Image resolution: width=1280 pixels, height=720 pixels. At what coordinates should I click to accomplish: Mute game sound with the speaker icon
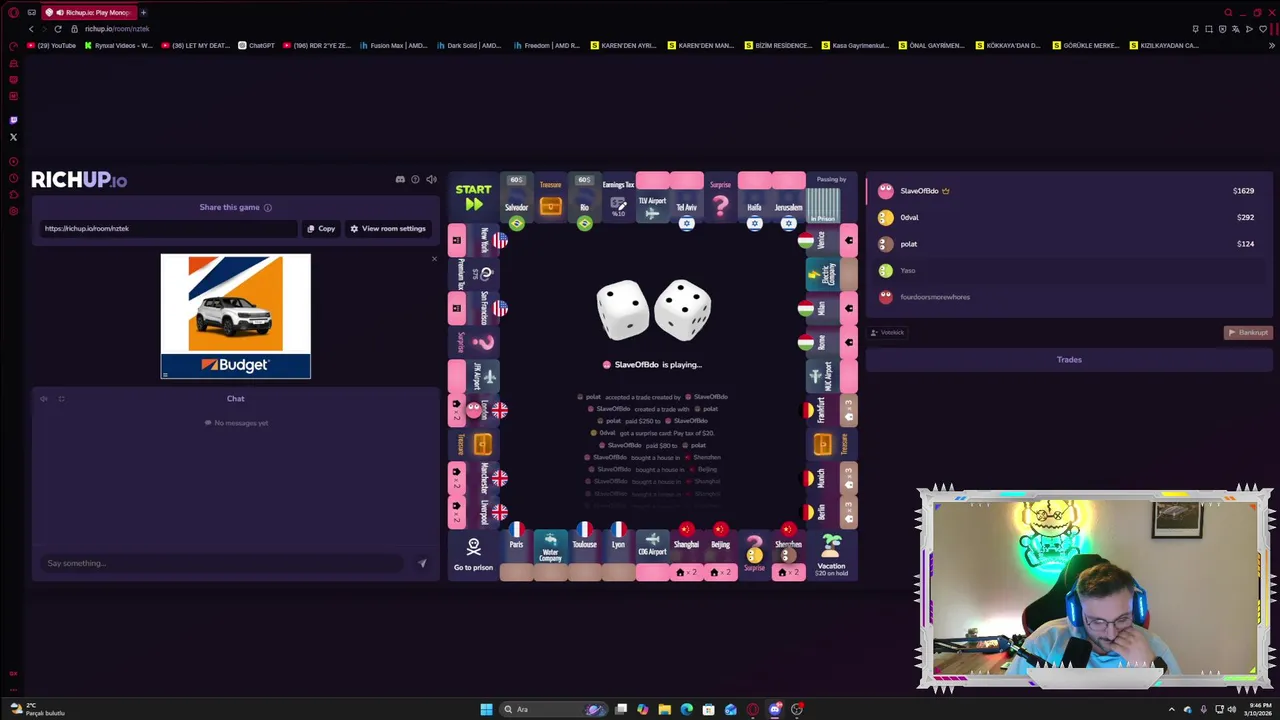tap(431, 180)
